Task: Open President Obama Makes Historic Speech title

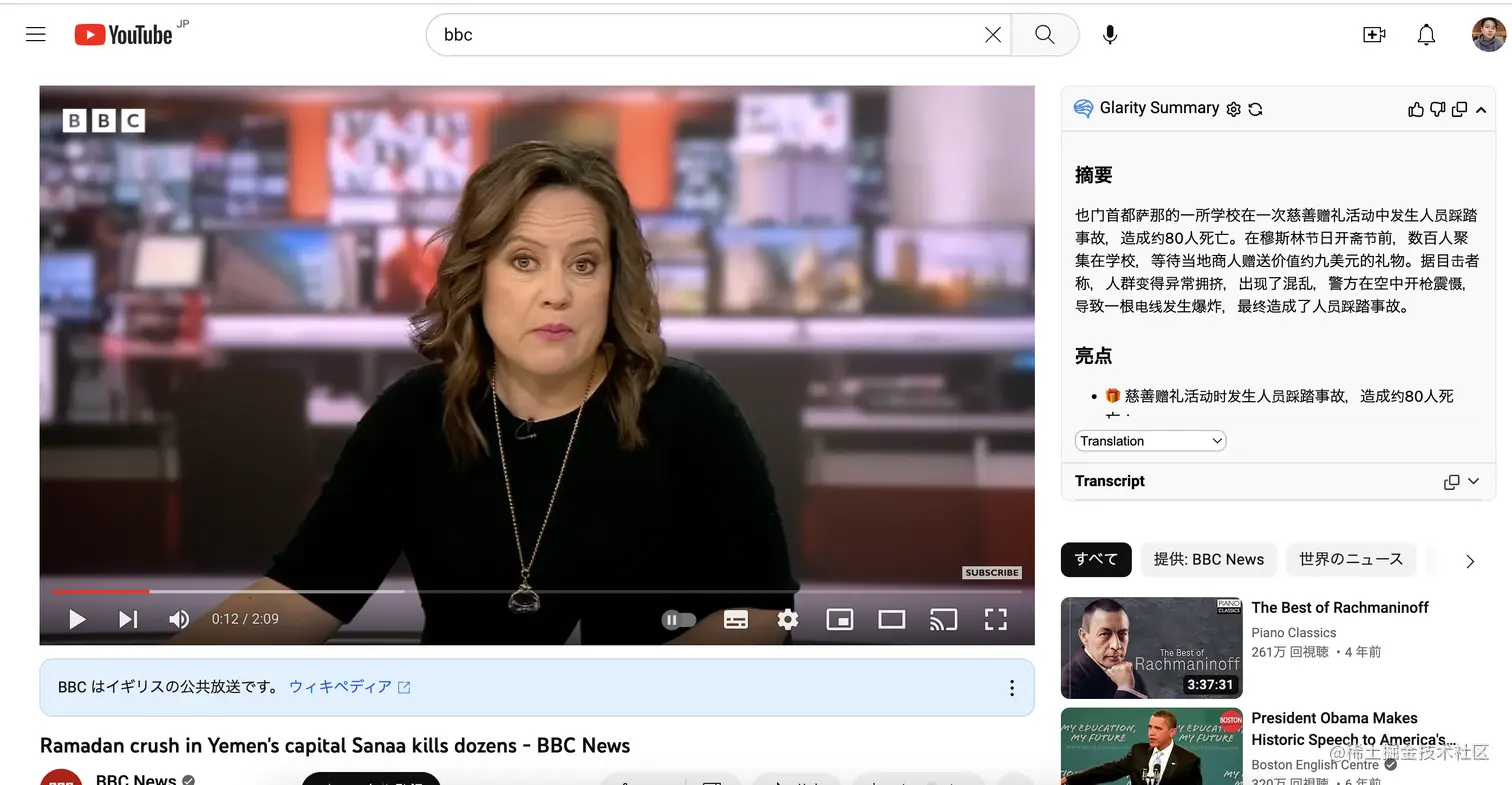Action: [1354, 729]
